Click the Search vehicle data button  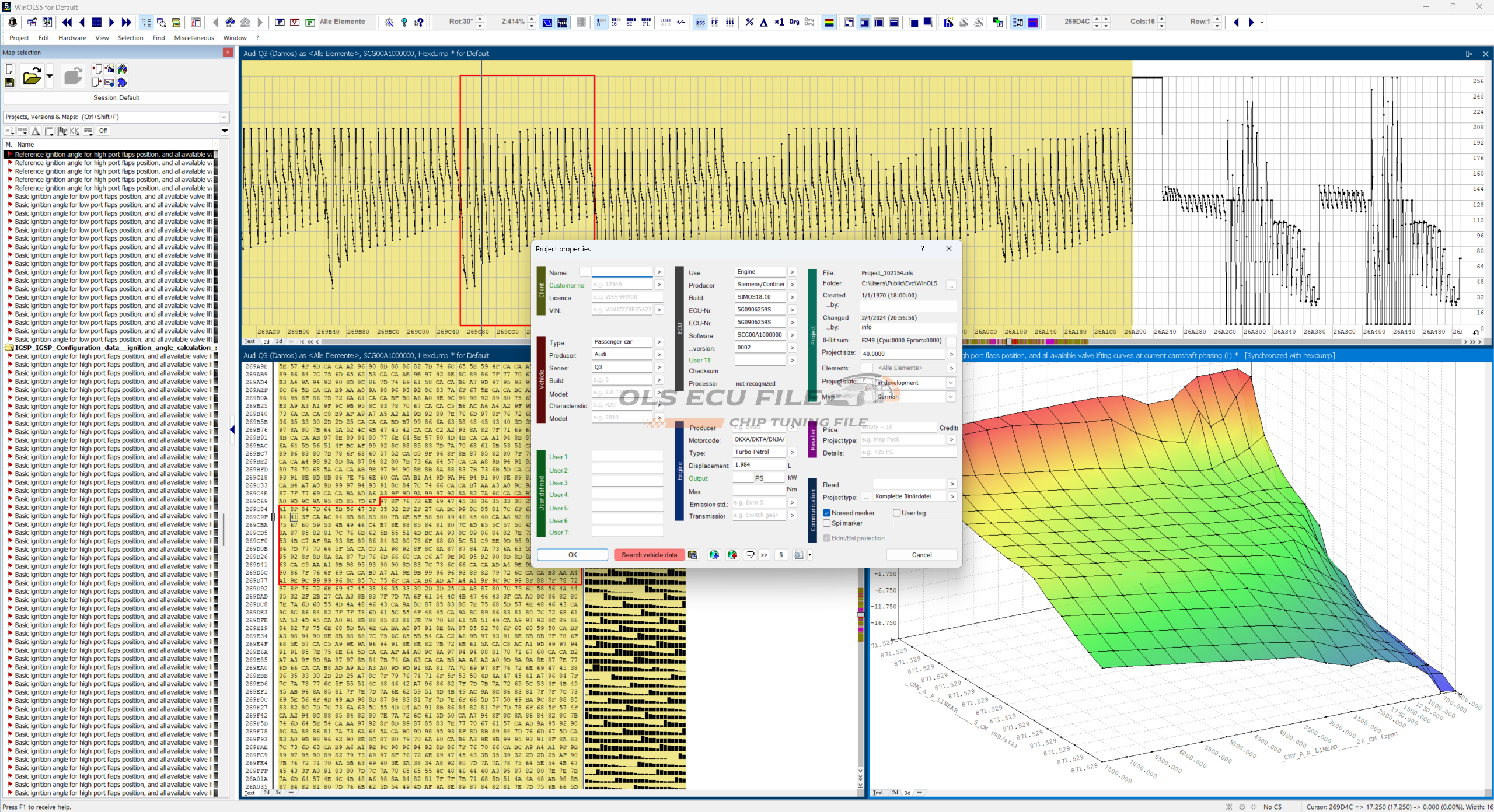[x=649, y=555]
